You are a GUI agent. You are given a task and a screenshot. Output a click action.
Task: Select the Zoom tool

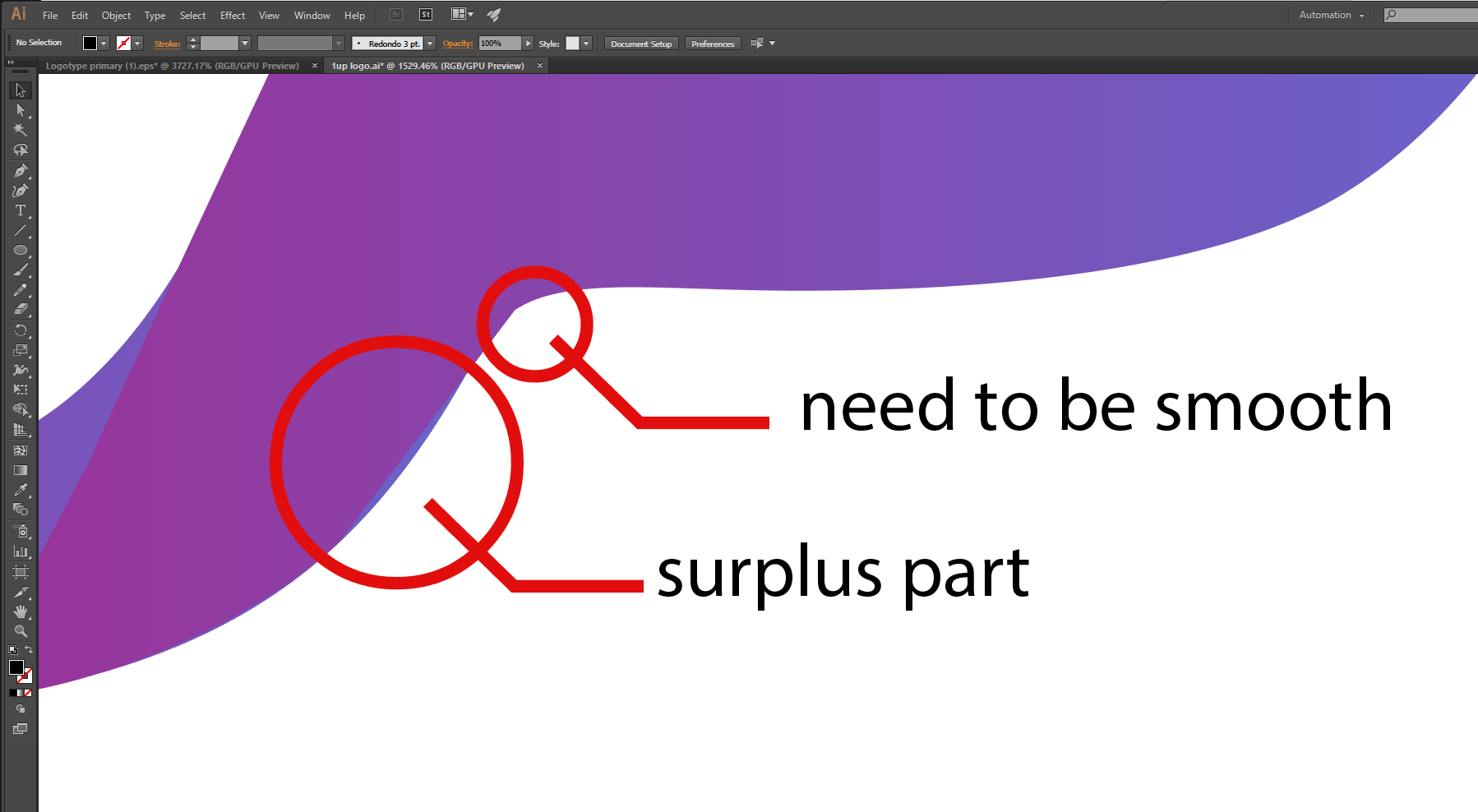[21, 631]
